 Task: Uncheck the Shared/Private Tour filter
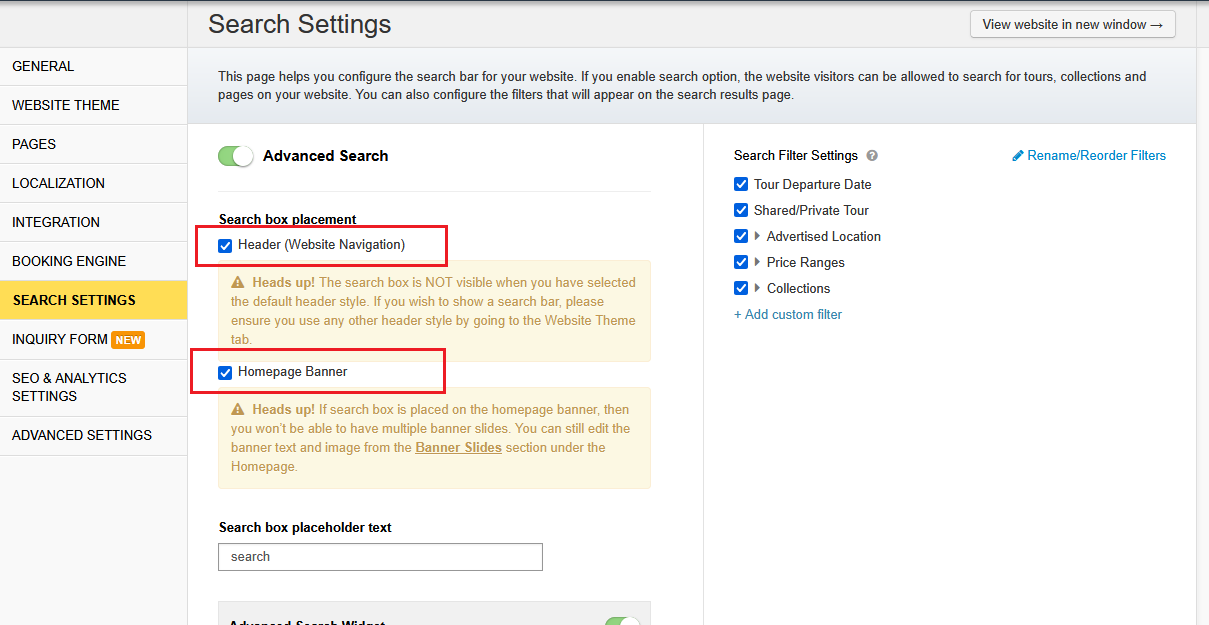click(741, 210)
